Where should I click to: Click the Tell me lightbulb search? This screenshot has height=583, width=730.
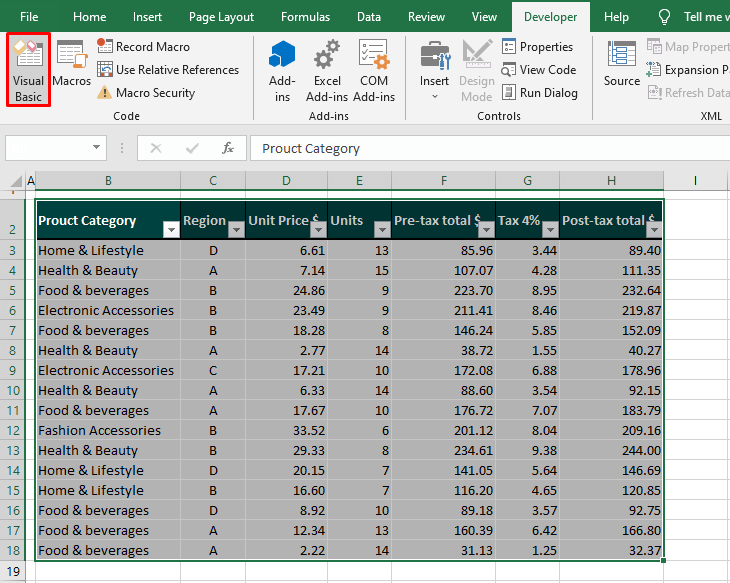tap(664, 17)
